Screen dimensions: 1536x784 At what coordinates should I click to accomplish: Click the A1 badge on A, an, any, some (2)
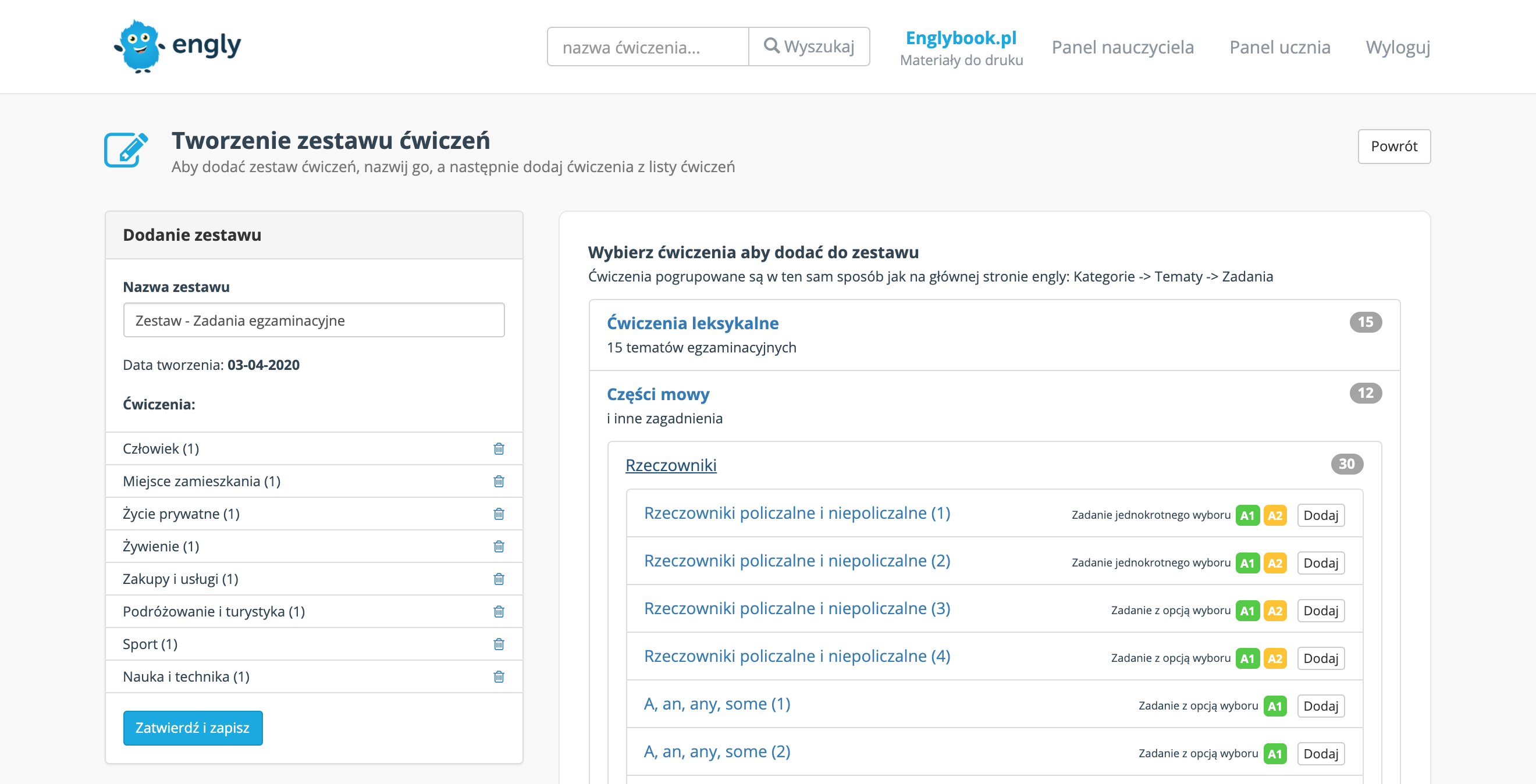point(1275,754)
